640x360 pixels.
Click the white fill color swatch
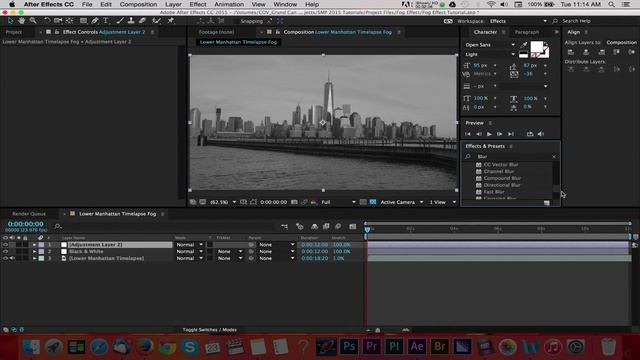(536, 47)
